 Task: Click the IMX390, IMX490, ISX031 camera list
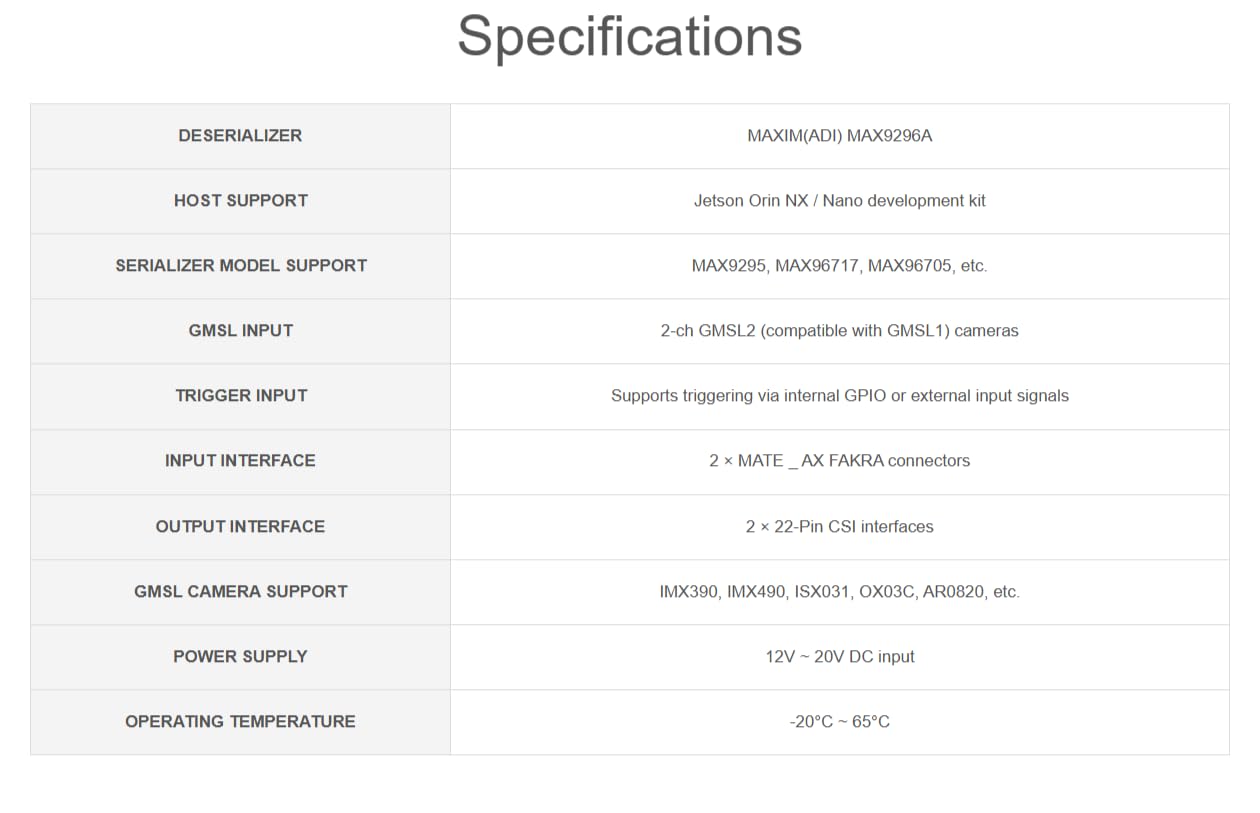coord(839,592)
